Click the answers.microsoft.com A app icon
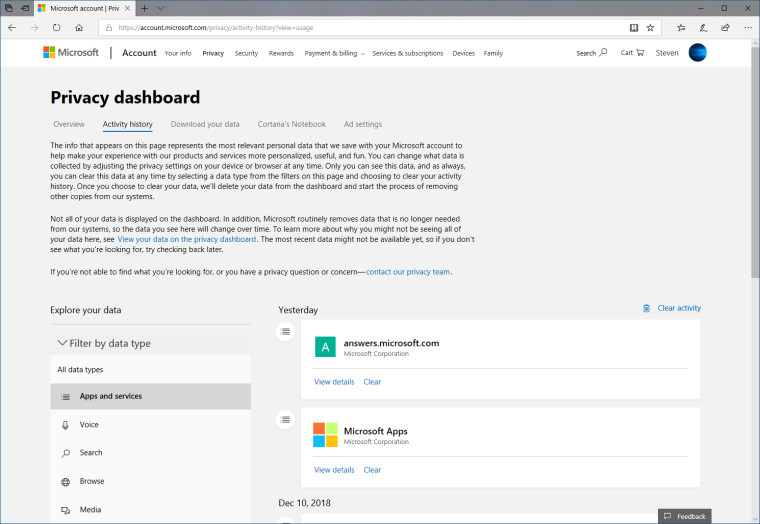Viewport: 760px width, 524px height. click(x=325, y=347)
